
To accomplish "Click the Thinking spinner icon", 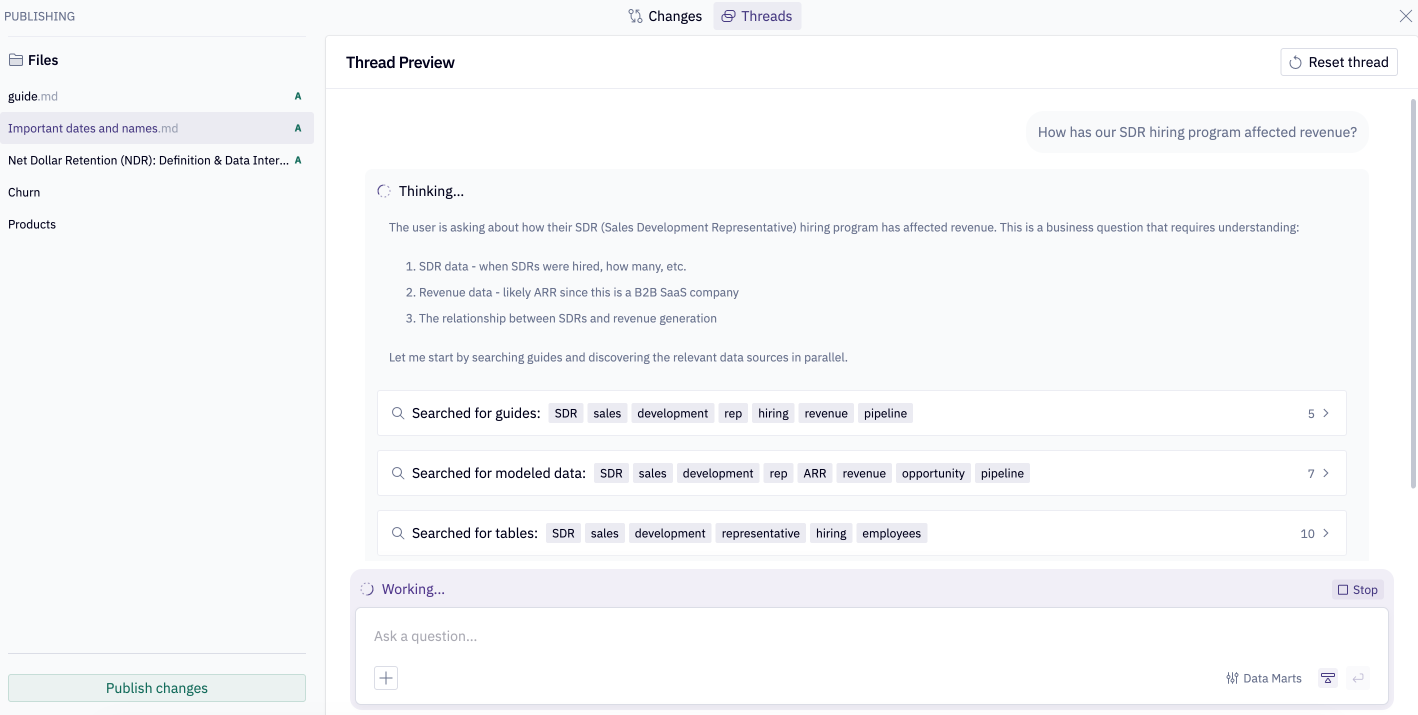I will [384, 191].
